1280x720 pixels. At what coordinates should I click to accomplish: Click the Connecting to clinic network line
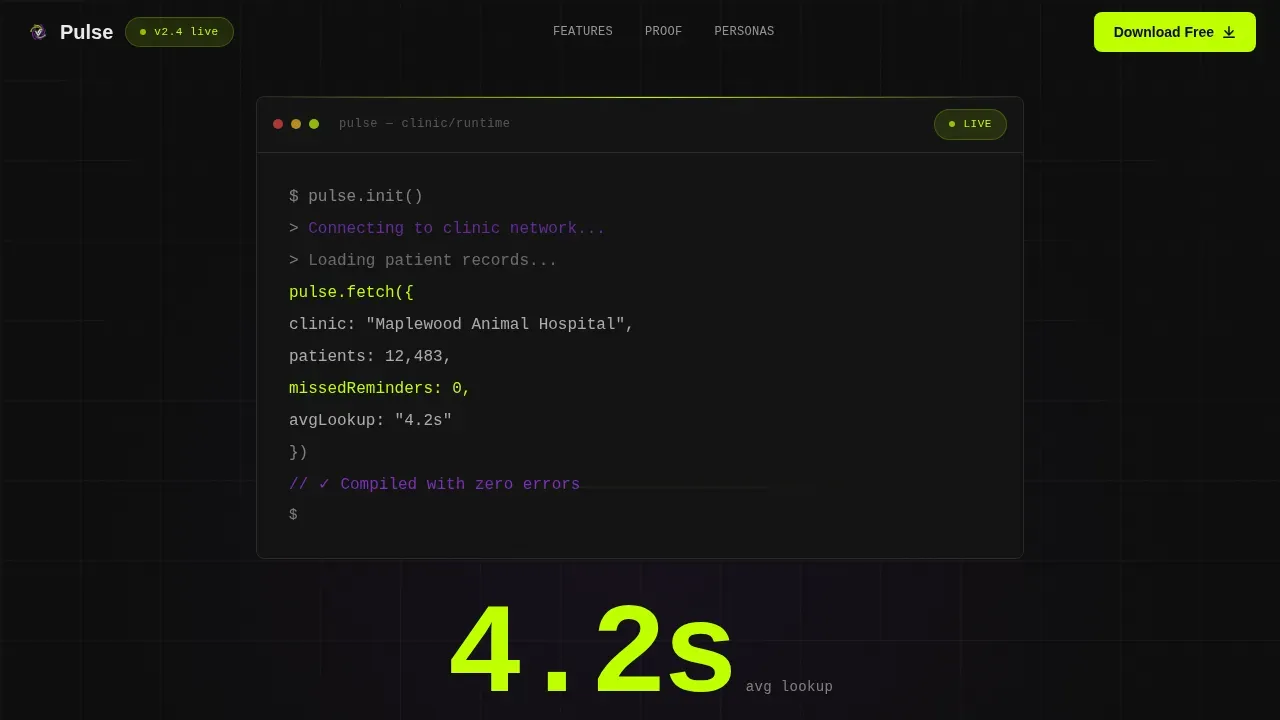447,228
